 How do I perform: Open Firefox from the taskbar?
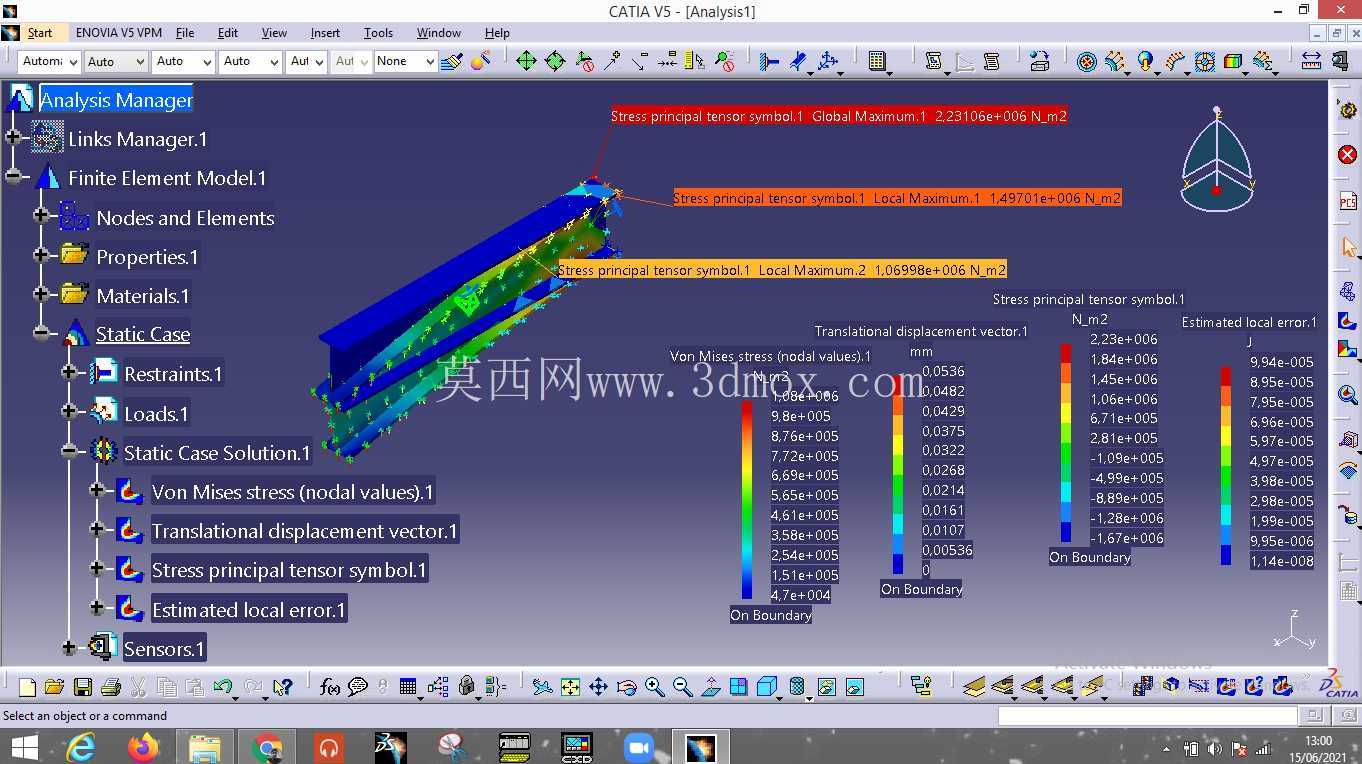[x=144, y=747]
